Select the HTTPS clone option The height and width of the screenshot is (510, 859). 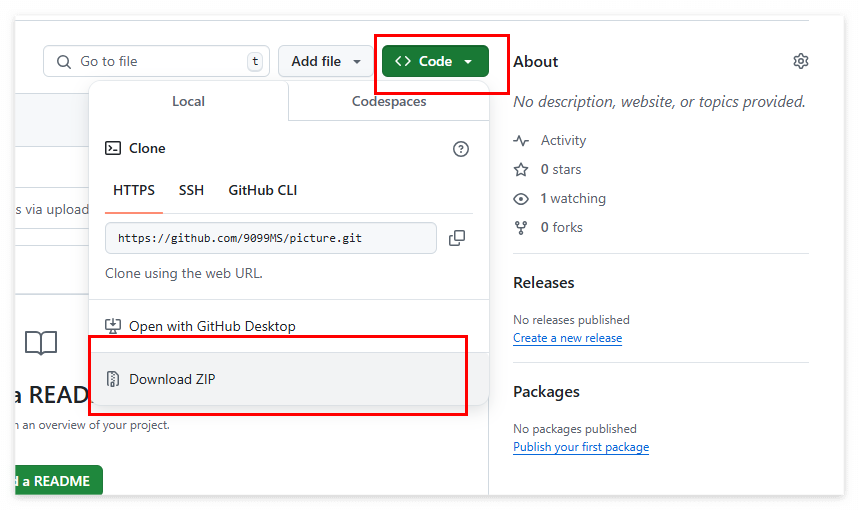click(134, 190)
